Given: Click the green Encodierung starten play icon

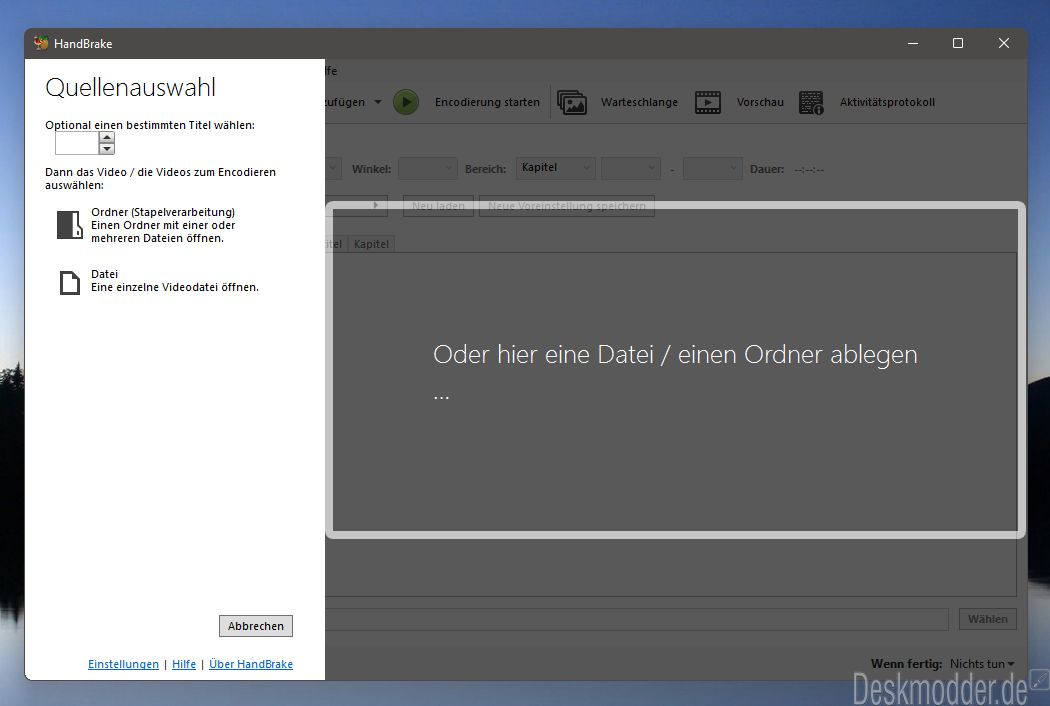Looking at the screenshot, I should [406, 102].
